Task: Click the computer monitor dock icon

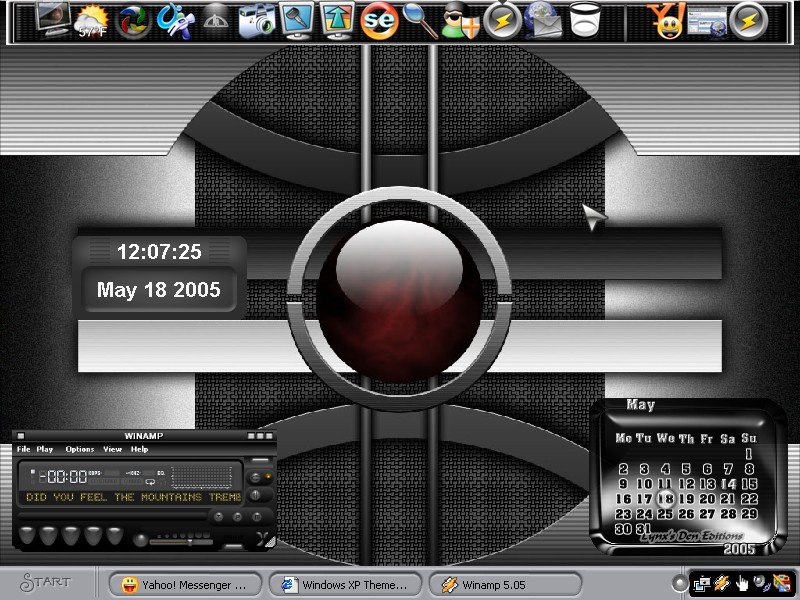Action: [x=53, y=20]
